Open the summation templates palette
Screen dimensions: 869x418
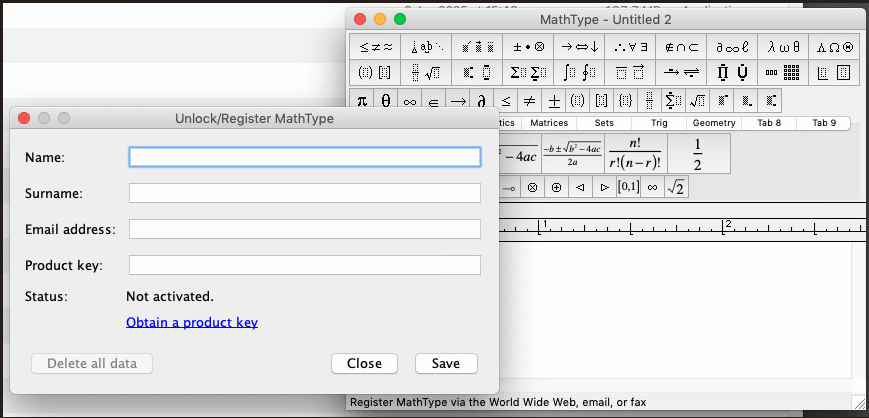[528, 73]
